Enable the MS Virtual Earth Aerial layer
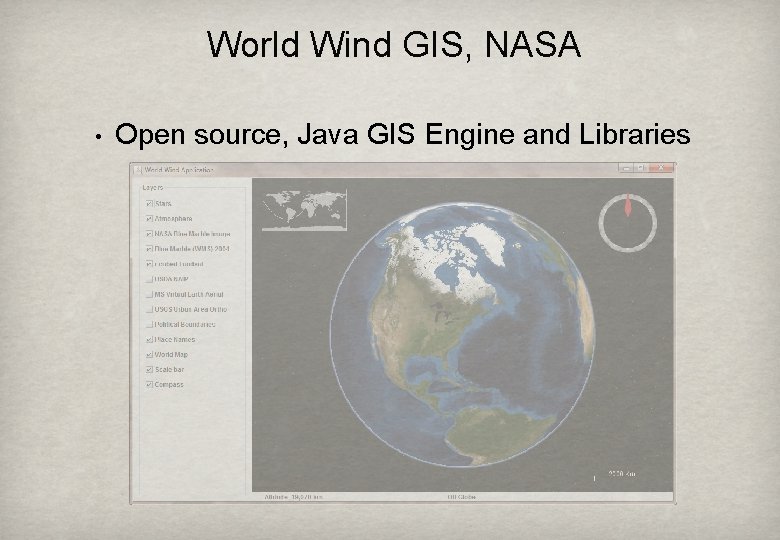780x540 pixels. click(149, 294)
